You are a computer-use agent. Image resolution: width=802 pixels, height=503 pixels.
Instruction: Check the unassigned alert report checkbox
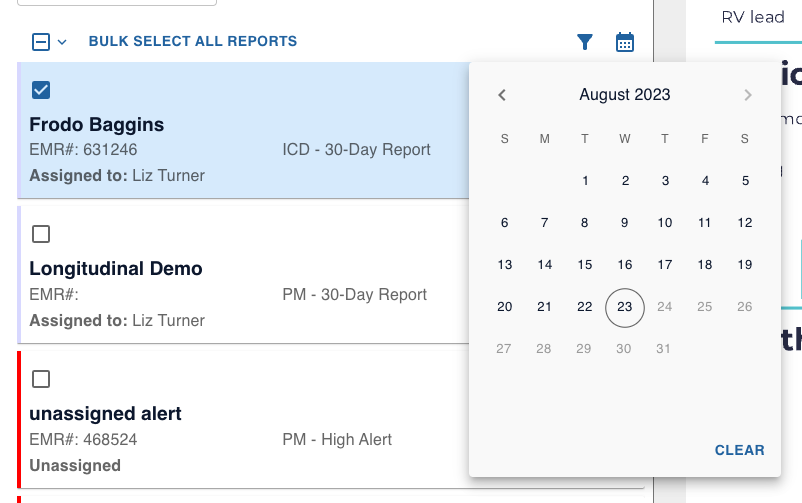tap(41, 379)
